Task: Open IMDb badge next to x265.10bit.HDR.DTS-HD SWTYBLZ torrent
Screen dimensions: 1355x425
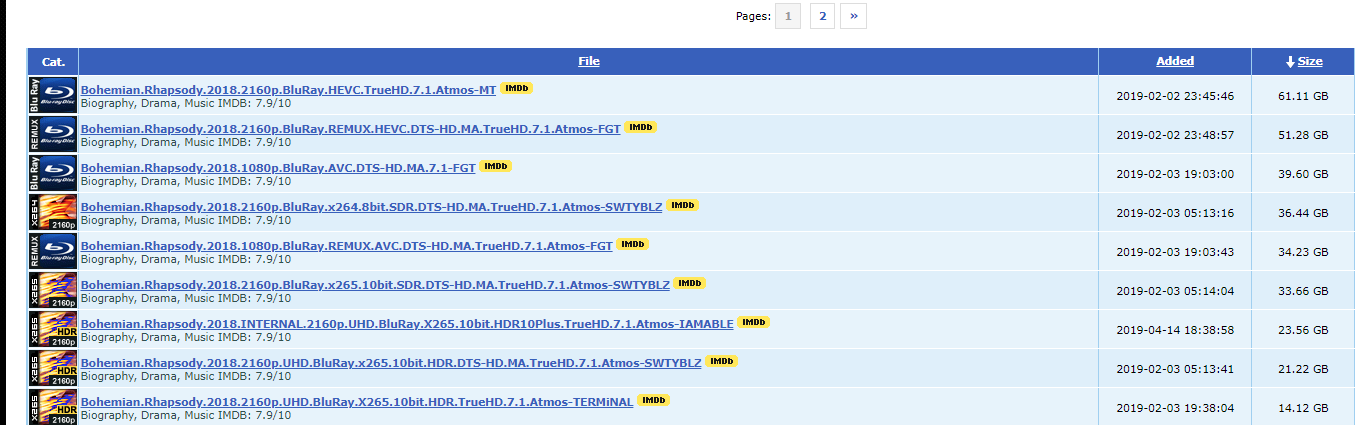Action: pyautogui.click(x=722, y=361)
